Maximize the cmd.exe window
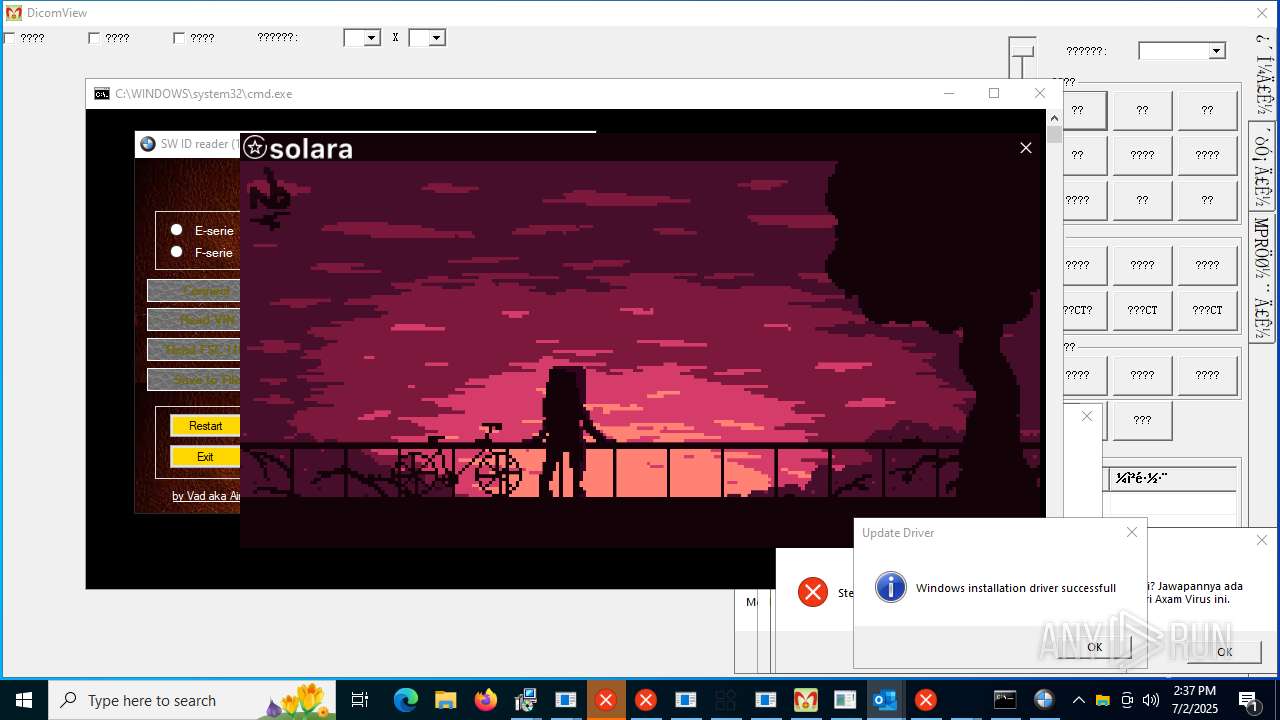This screenshot has width=1280, height=720. 994,93
